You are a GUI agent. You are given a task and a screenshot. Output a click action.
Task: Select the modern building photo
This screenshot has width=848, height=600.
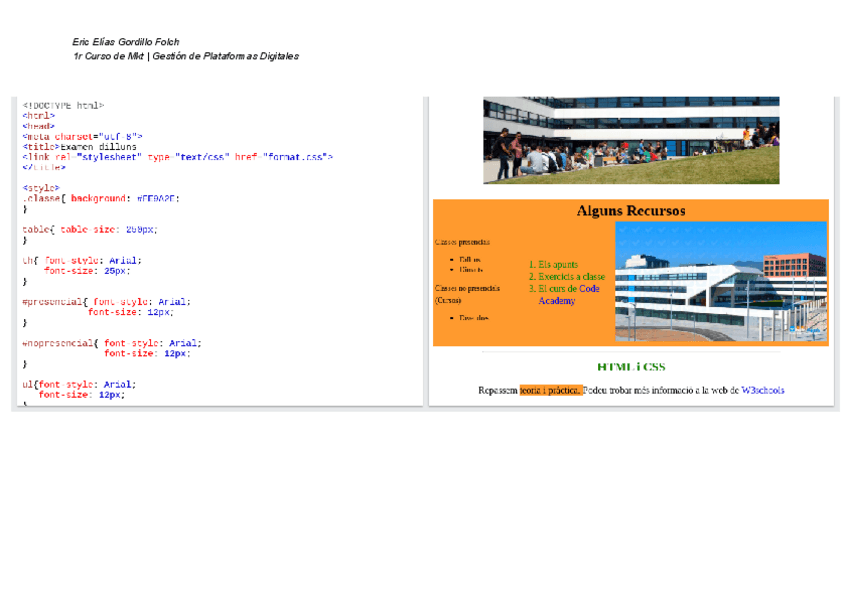click(x=721, y=282)
